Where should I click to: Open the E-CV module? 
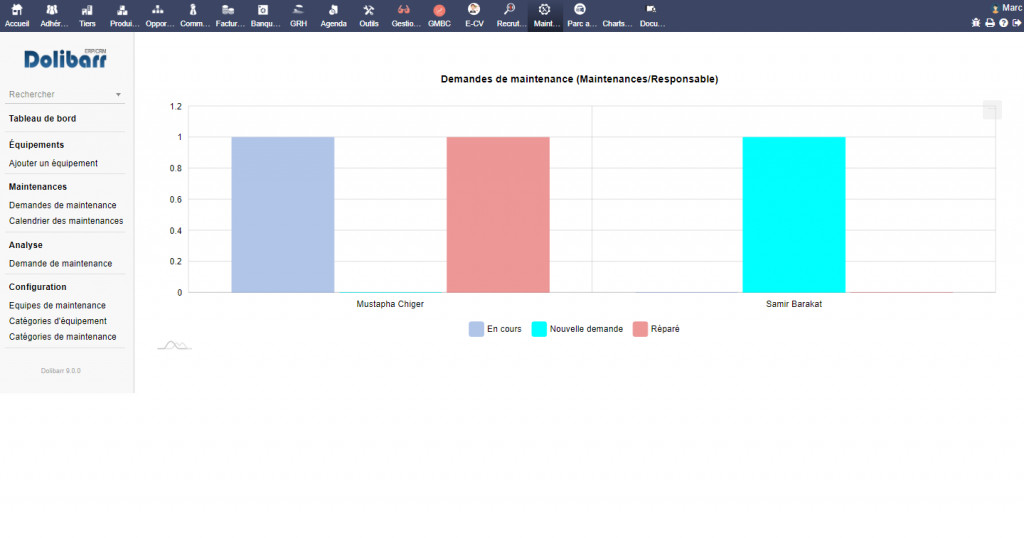tap(475, 16)
